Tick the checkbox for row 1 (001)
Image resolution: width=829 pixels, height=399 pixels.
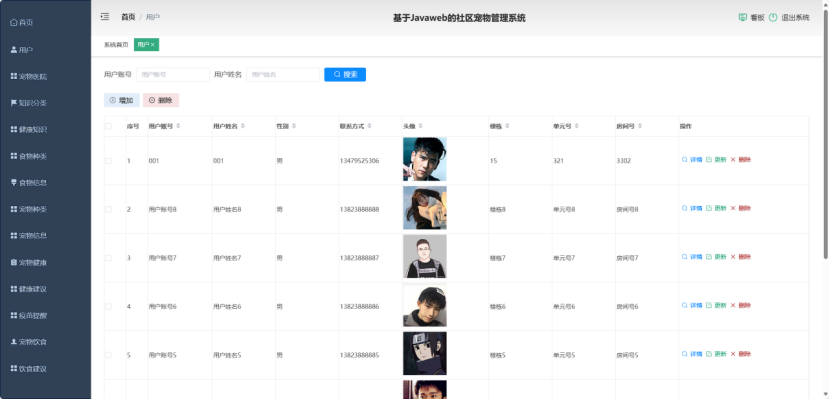click(108, 161)
